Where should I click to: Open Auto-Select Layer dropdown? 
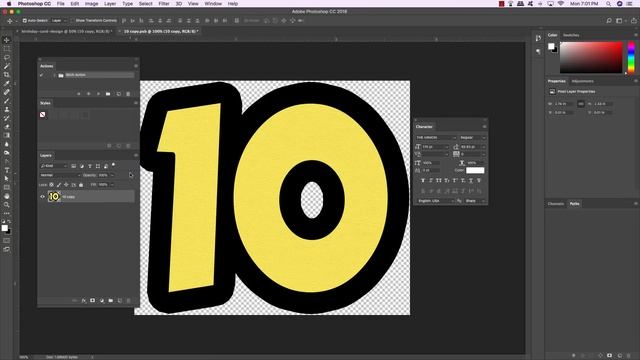(59, 20)
